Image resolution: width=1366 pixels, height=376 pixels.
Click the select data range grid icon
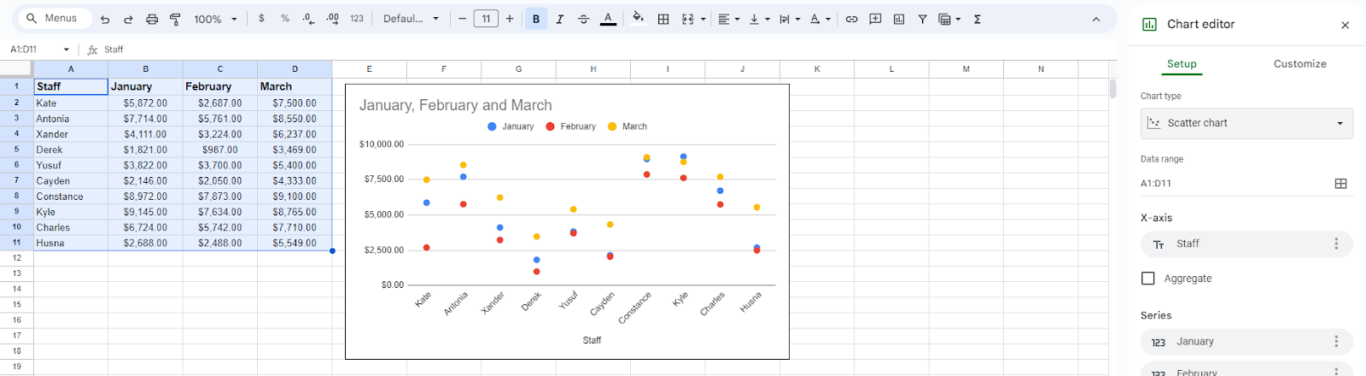(1341, 184)
